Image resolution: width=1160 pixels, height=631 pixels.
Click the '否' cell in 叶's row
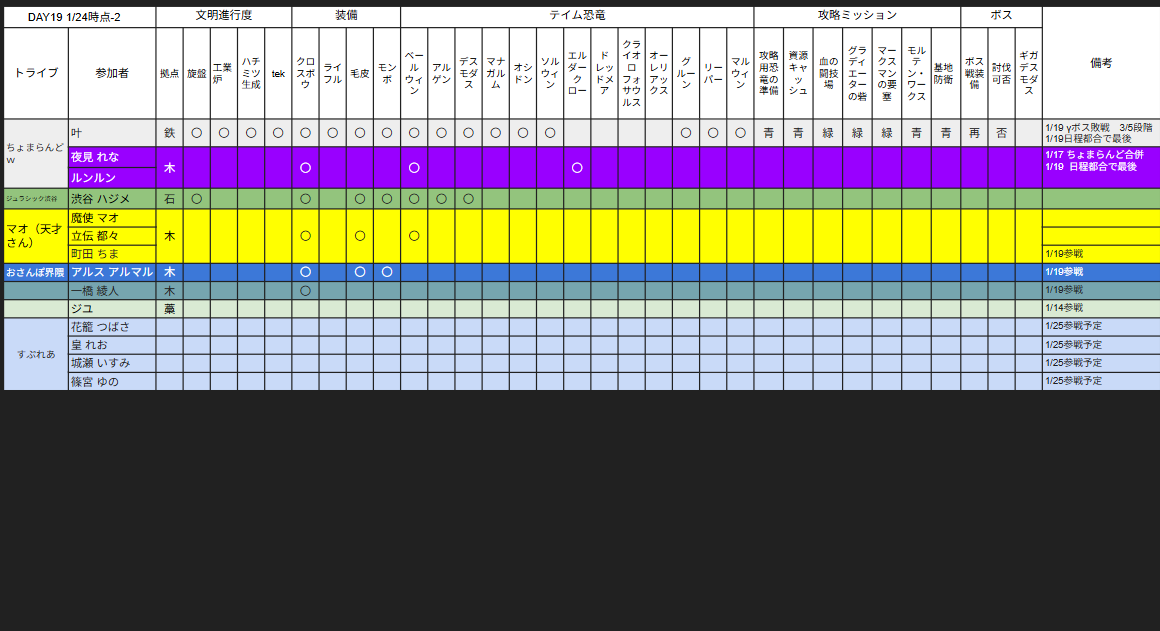point(1002,133)
